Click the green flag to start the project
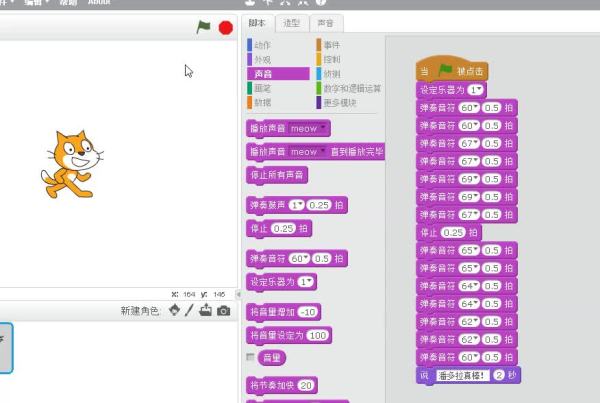 click(203, 27)
